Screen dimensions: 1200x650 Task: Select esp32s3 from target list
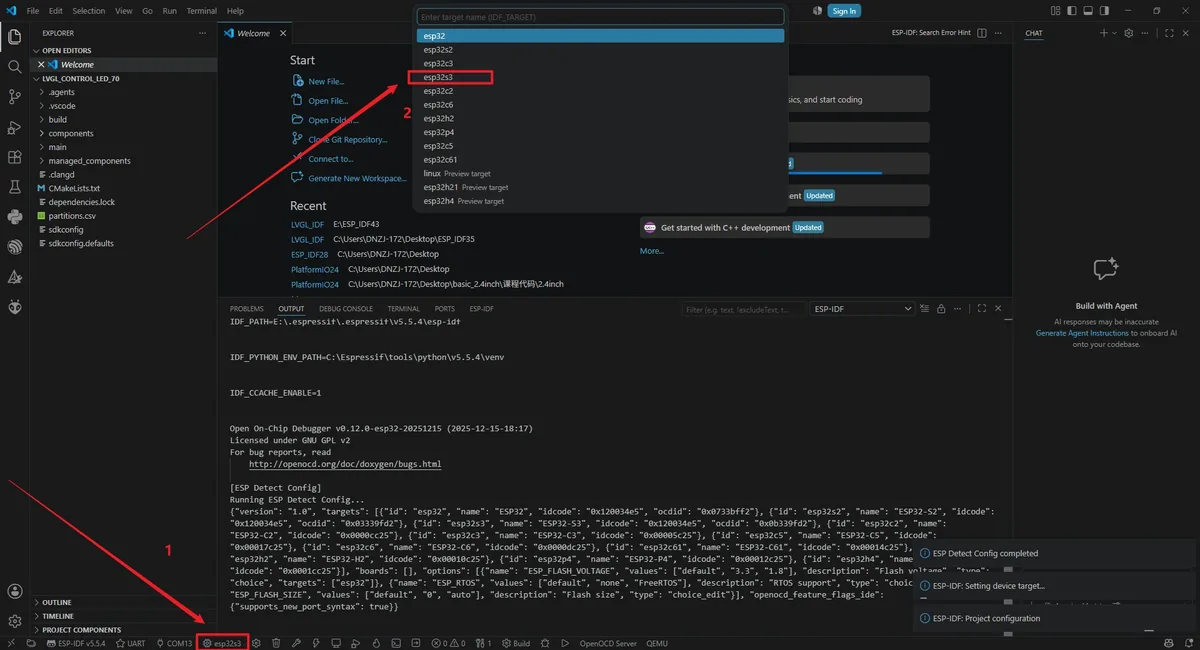[x=600, y=77]
